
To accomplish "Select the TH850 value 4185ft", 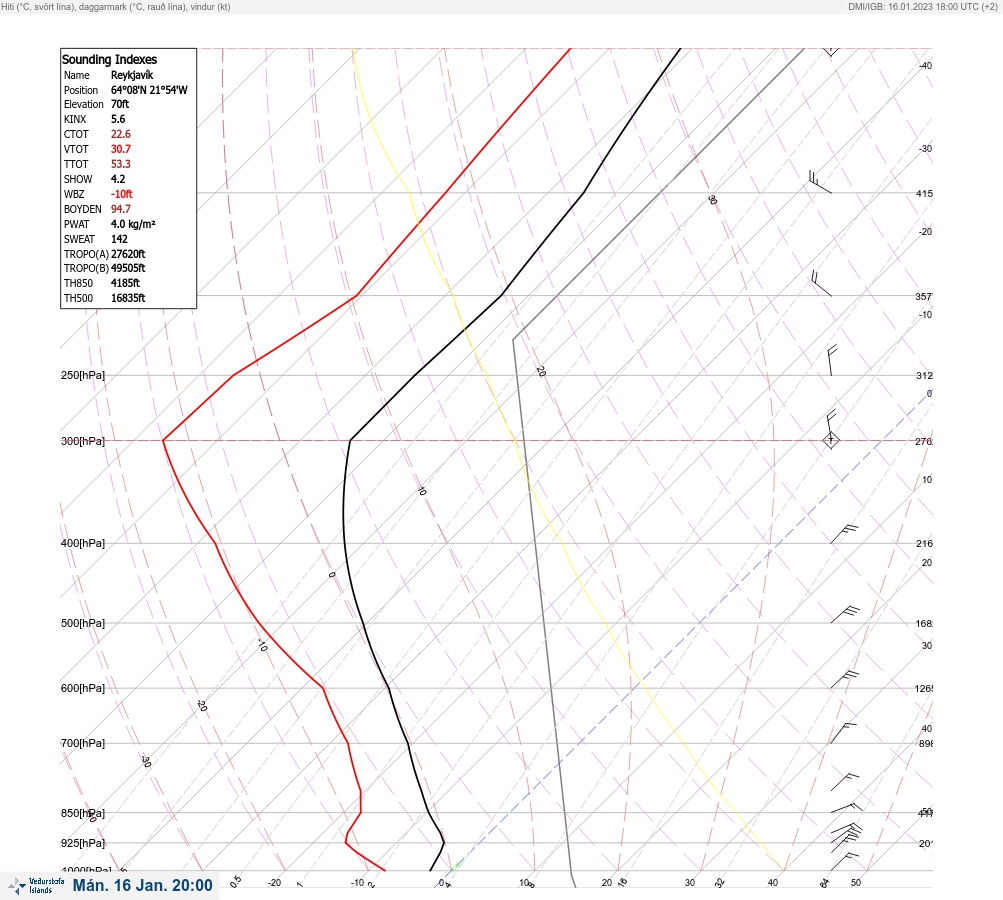I will (125, 283).
